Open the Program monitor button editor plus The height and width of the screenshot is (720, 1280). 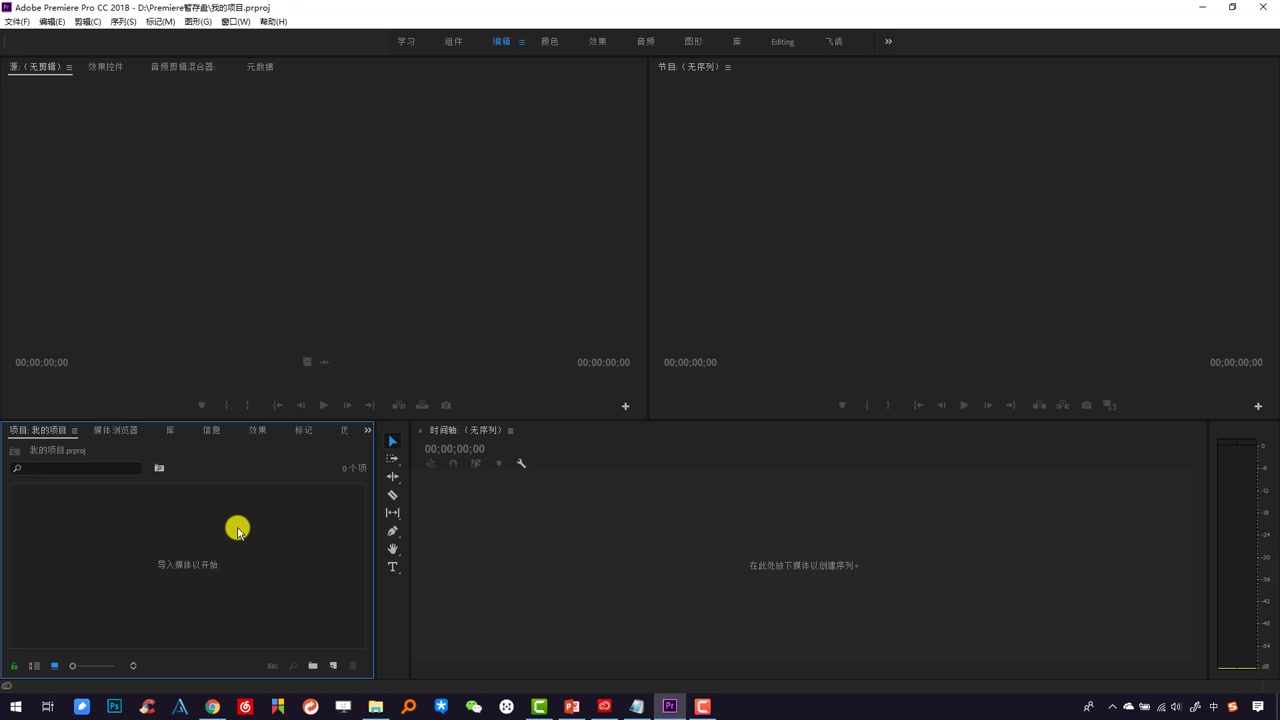1258,406
